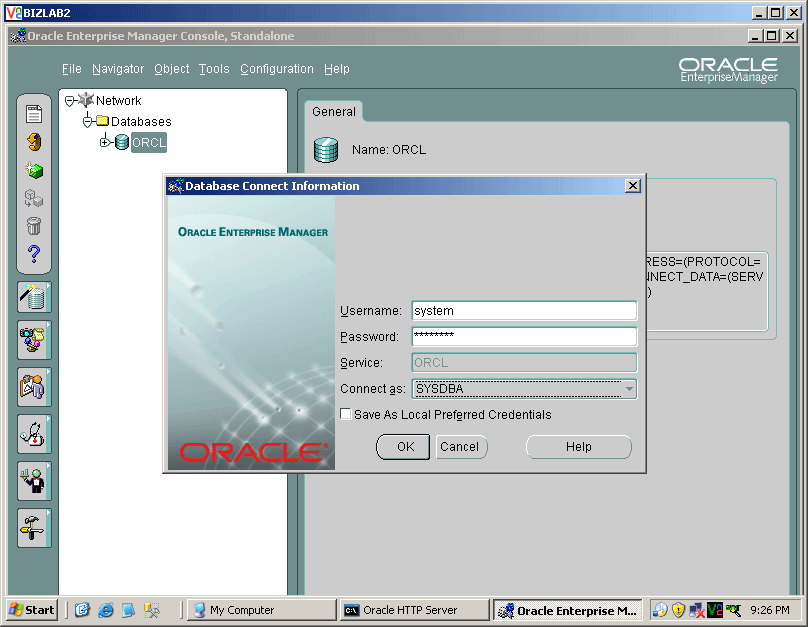Click the VNC tray icon
The height and width of the screenshot is (627, 808).
715,611
